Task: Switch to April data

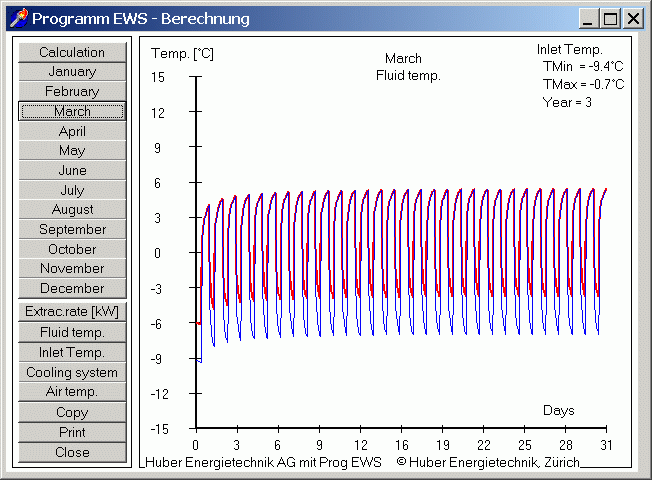Action: 72,131
